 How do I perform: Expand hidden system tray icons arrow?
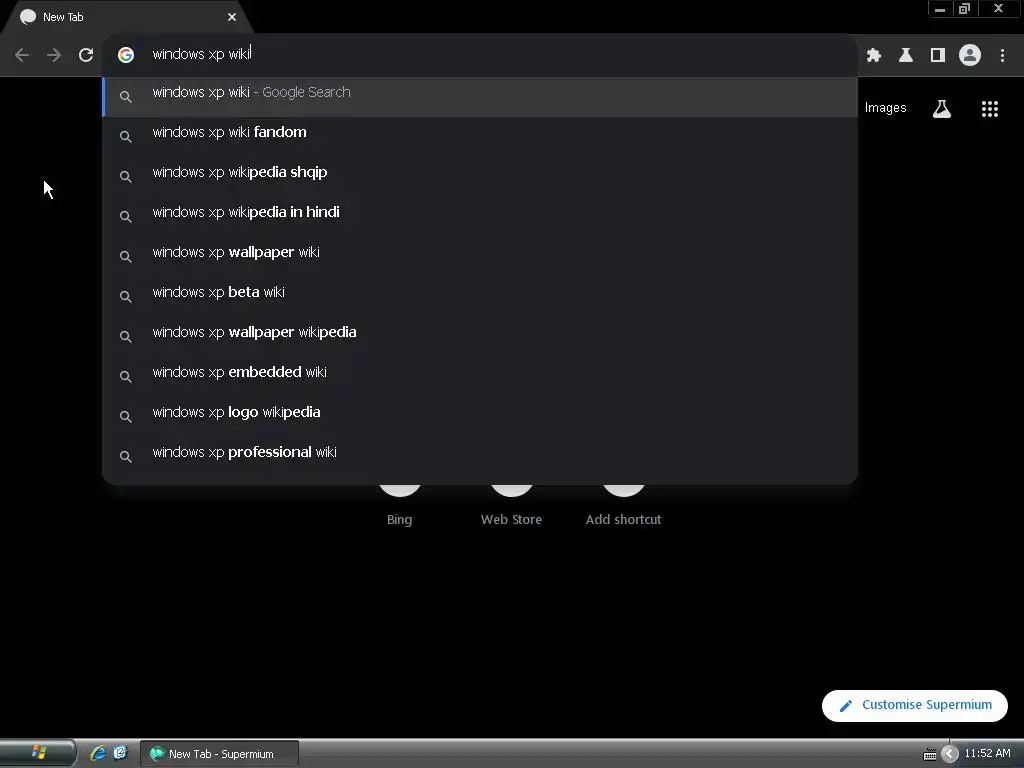tap(950, 754)
